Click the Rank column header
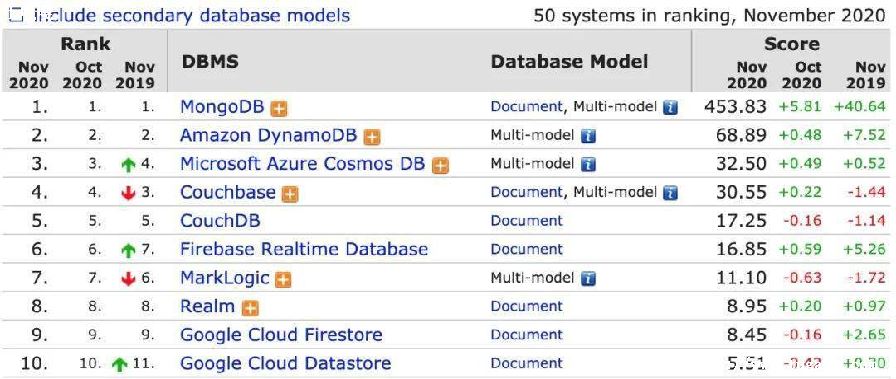The width and height of the screenshot is (896, 379). coord(86,43)
